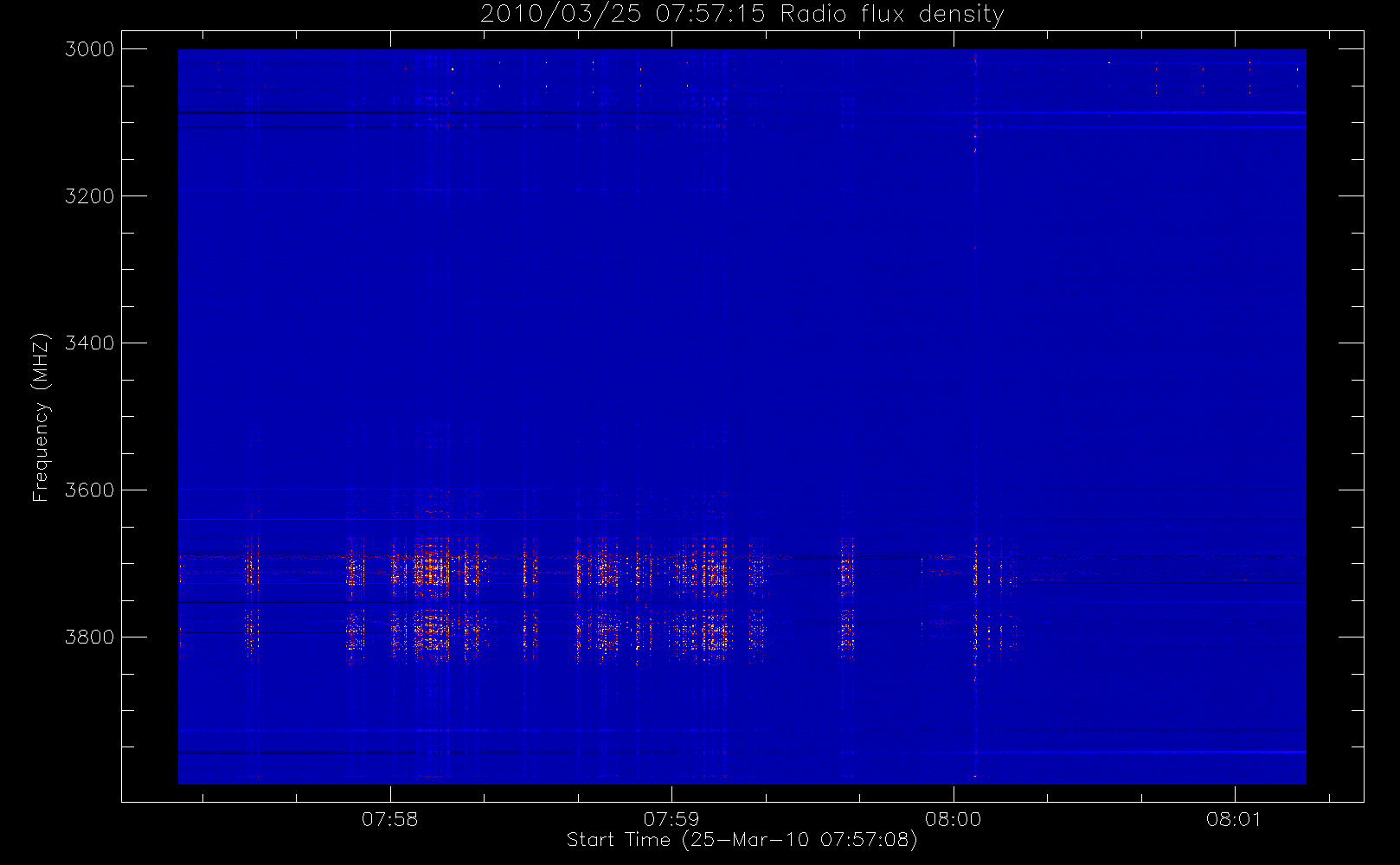Click the 3000 frequency tick label
The height and width of the screenshot is (865, 1400).
click(x=90, y=49)
